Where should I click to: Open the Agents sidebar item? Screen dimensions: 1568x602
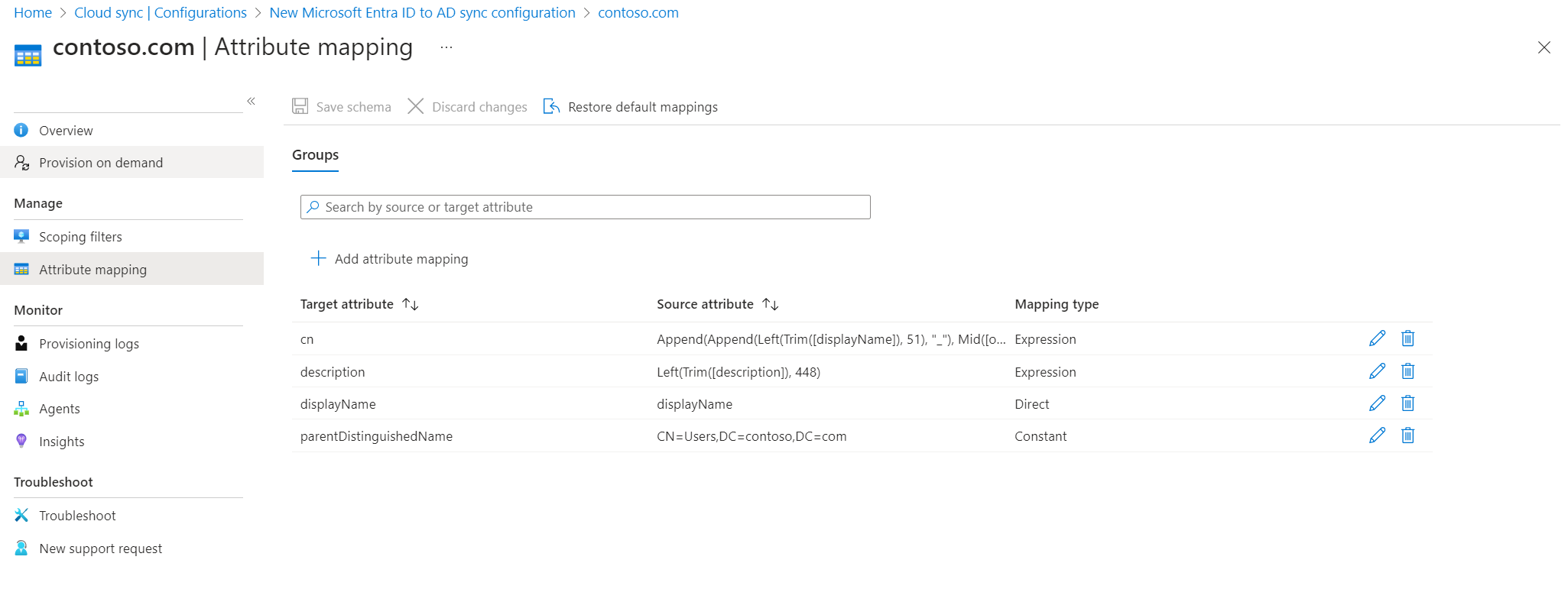point(59,409)
